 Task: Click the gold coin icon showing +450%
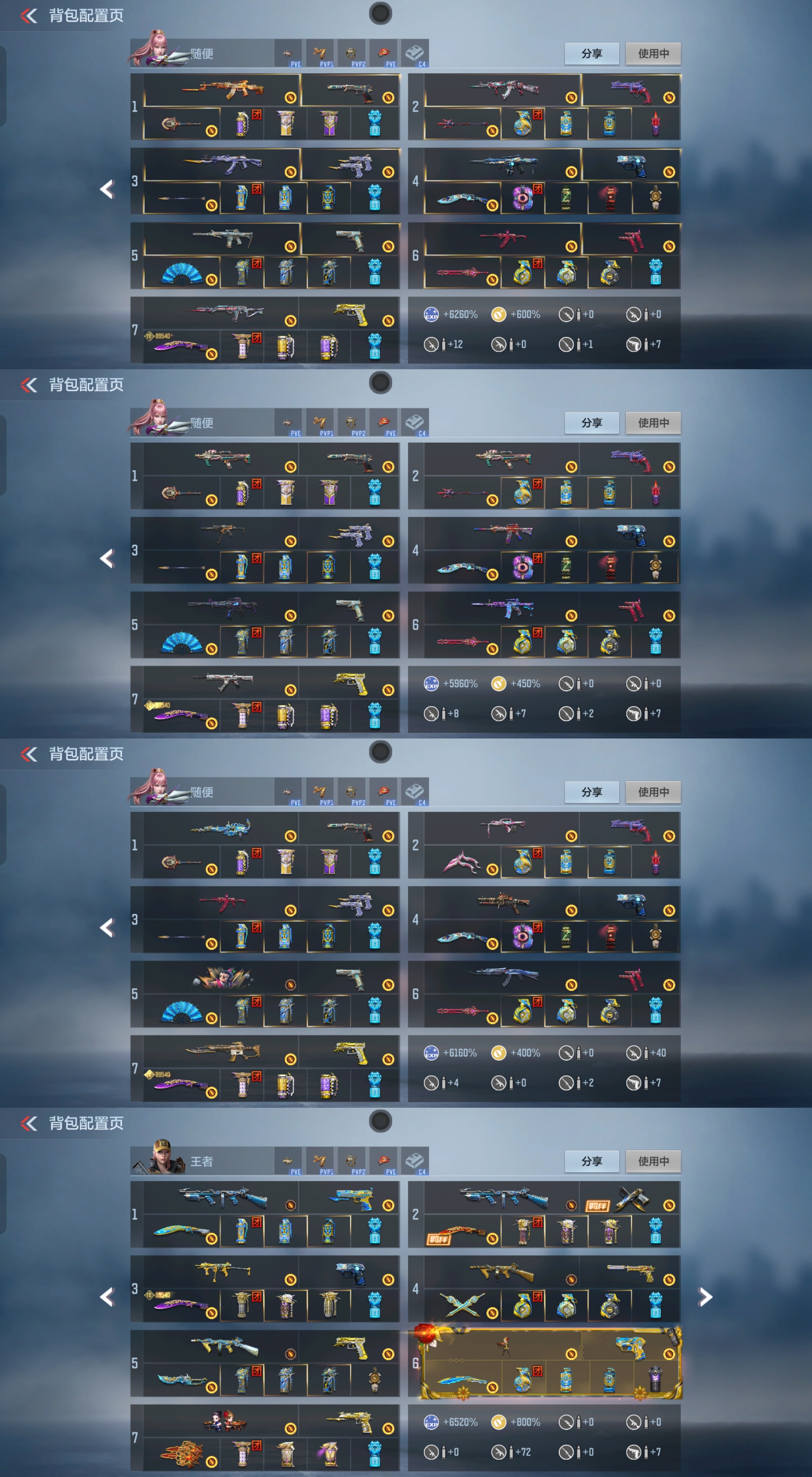point(499,683)
